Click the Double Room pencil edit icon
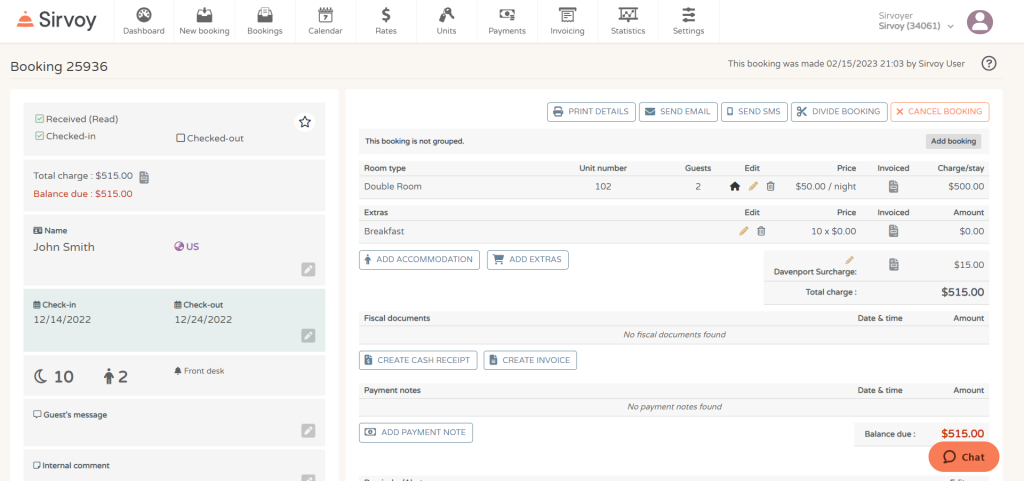 click(x=753, y=187)
